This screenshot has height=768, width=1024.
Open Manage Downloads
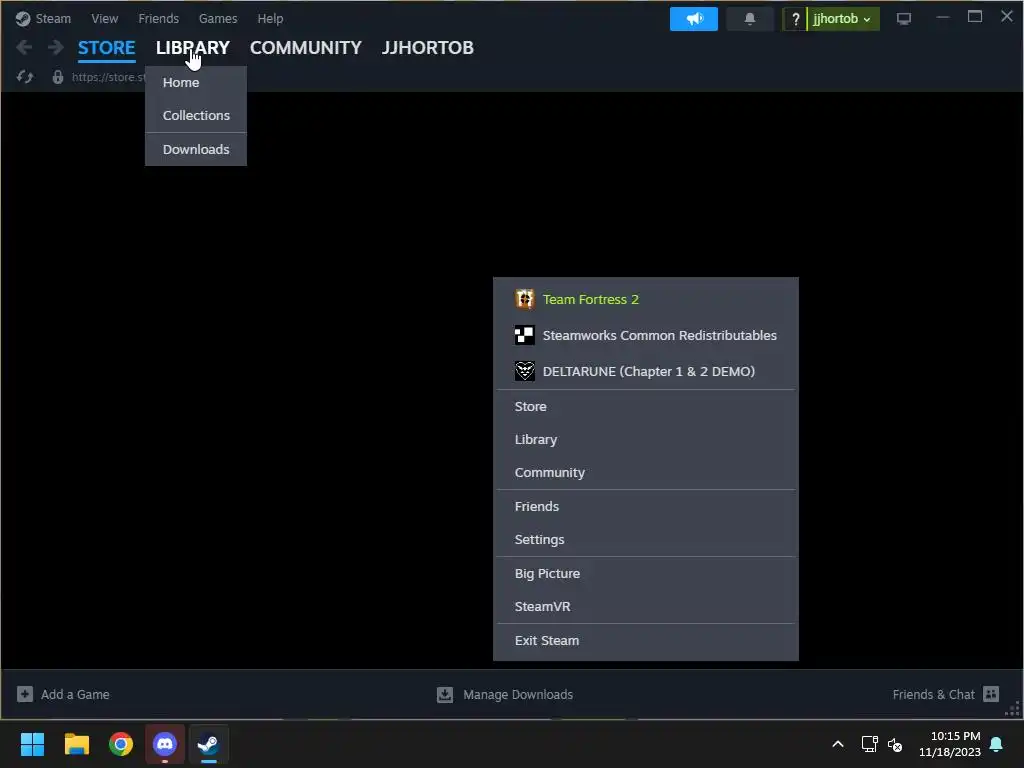point(505,694)
